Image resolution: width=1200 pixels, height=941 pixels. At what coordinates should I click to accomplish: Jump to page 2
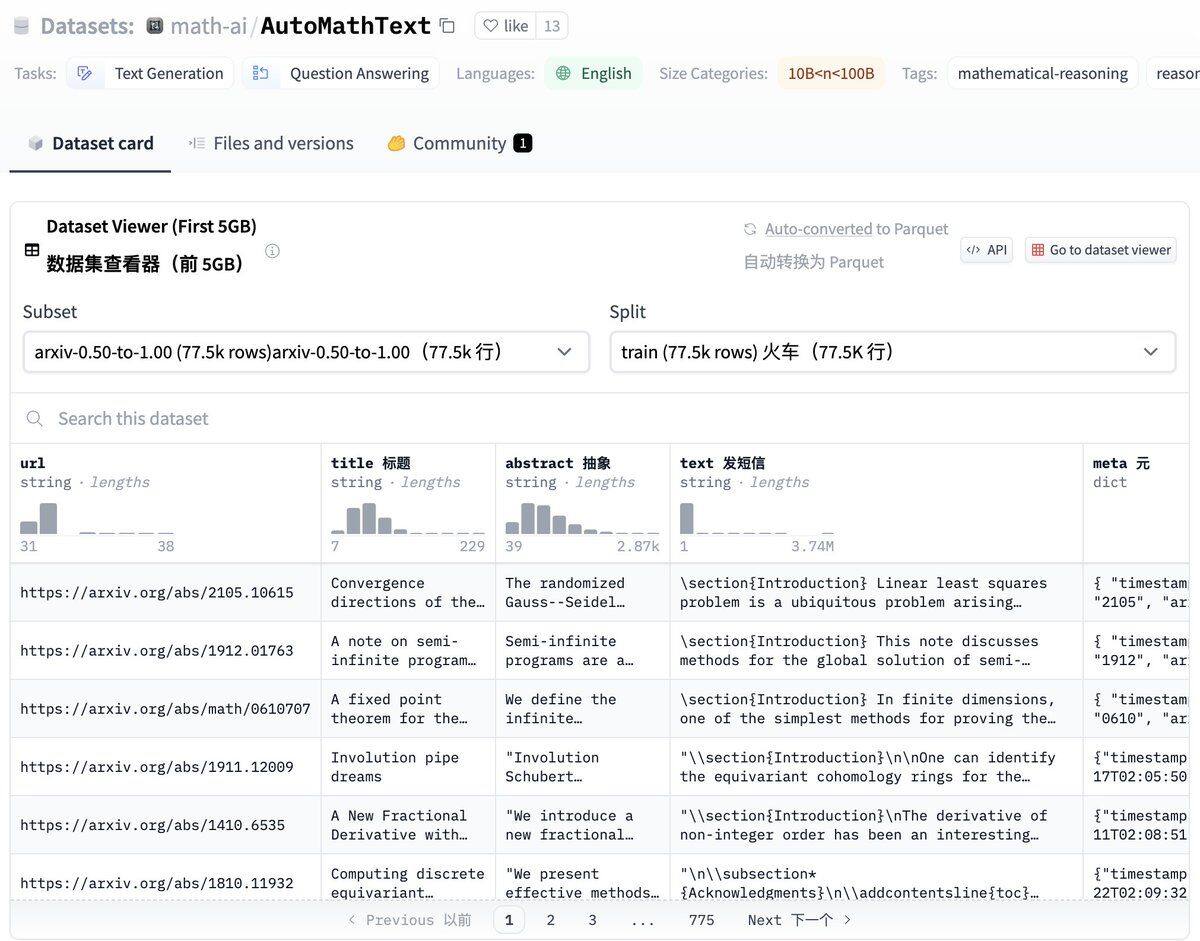[x=550, y=920]
